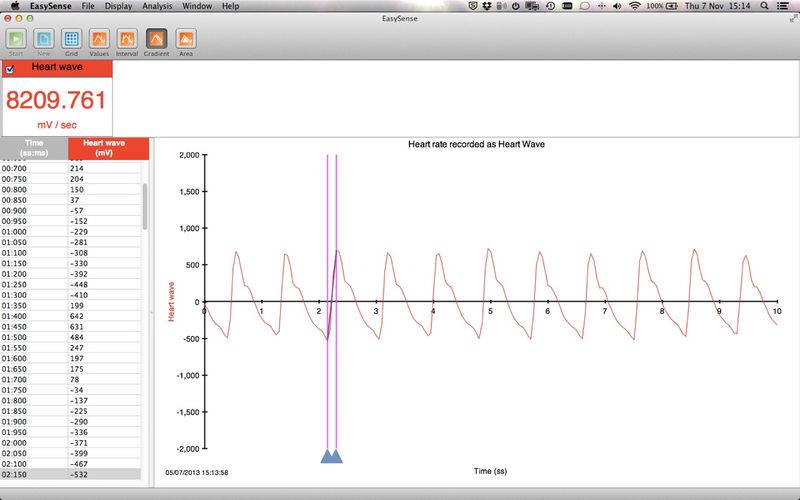Viewport: 800px width, 500px height.
Task: Open the Notification Center list icon
Action: coord(787,6)
